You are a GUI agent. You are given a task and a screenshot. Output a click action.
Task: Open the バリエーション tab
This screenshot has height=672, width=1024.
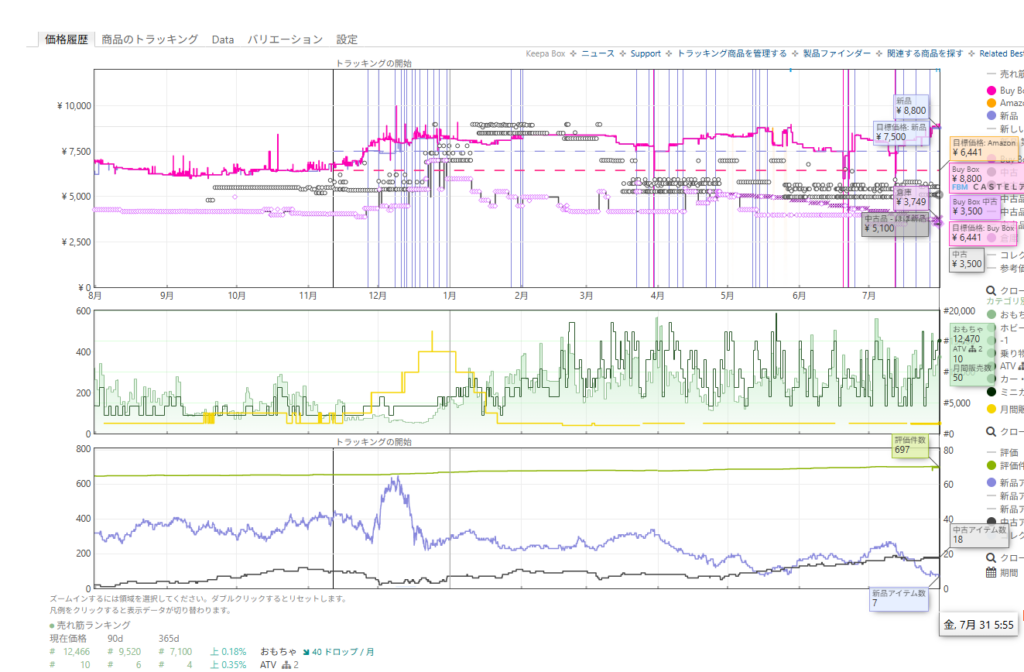pos(285,39)
